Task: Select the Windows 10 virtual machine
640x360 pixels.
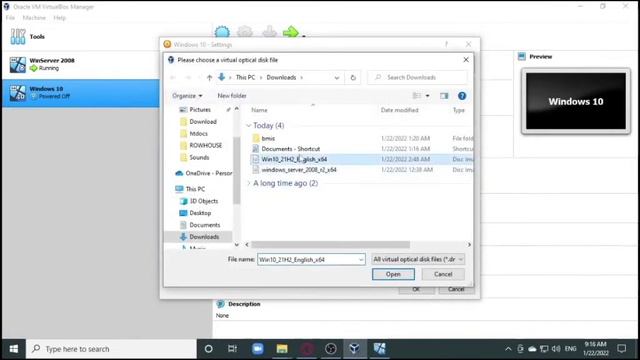Action: (81, 93)
